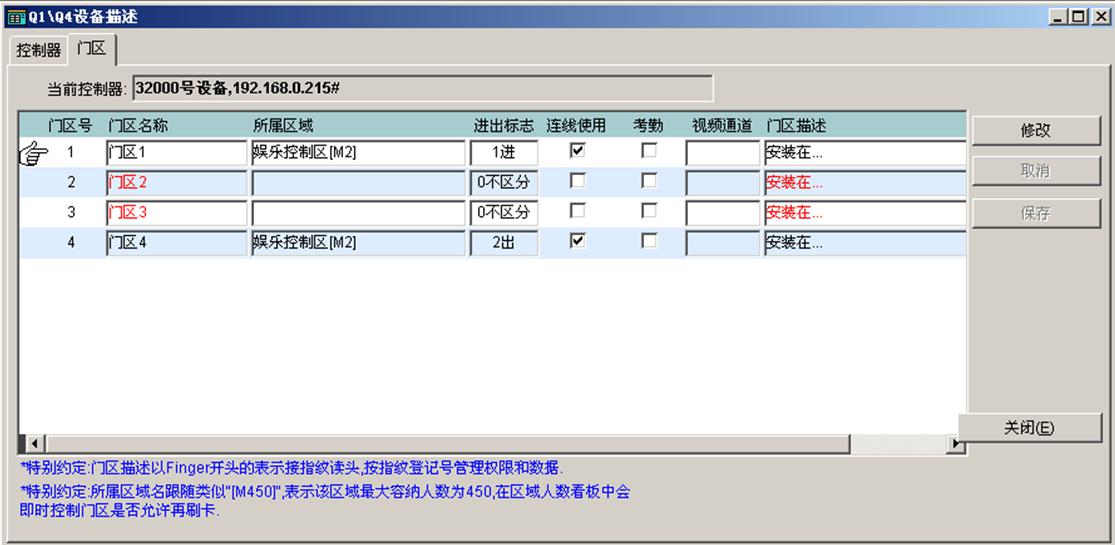Toggle 考勤 checkbox for door zone 4
Viewport: 1115px width, 545px height.
click(649, 241)
